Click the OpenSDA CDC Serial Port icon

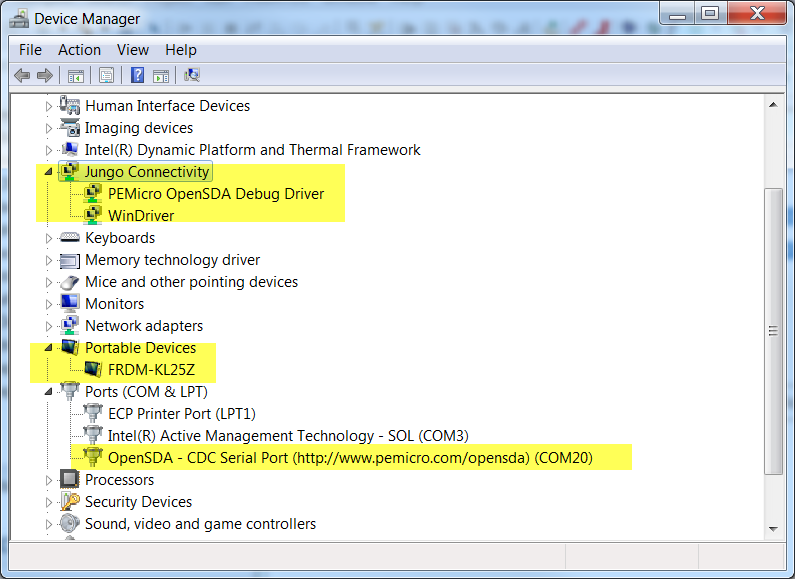[x=92, y=457]
